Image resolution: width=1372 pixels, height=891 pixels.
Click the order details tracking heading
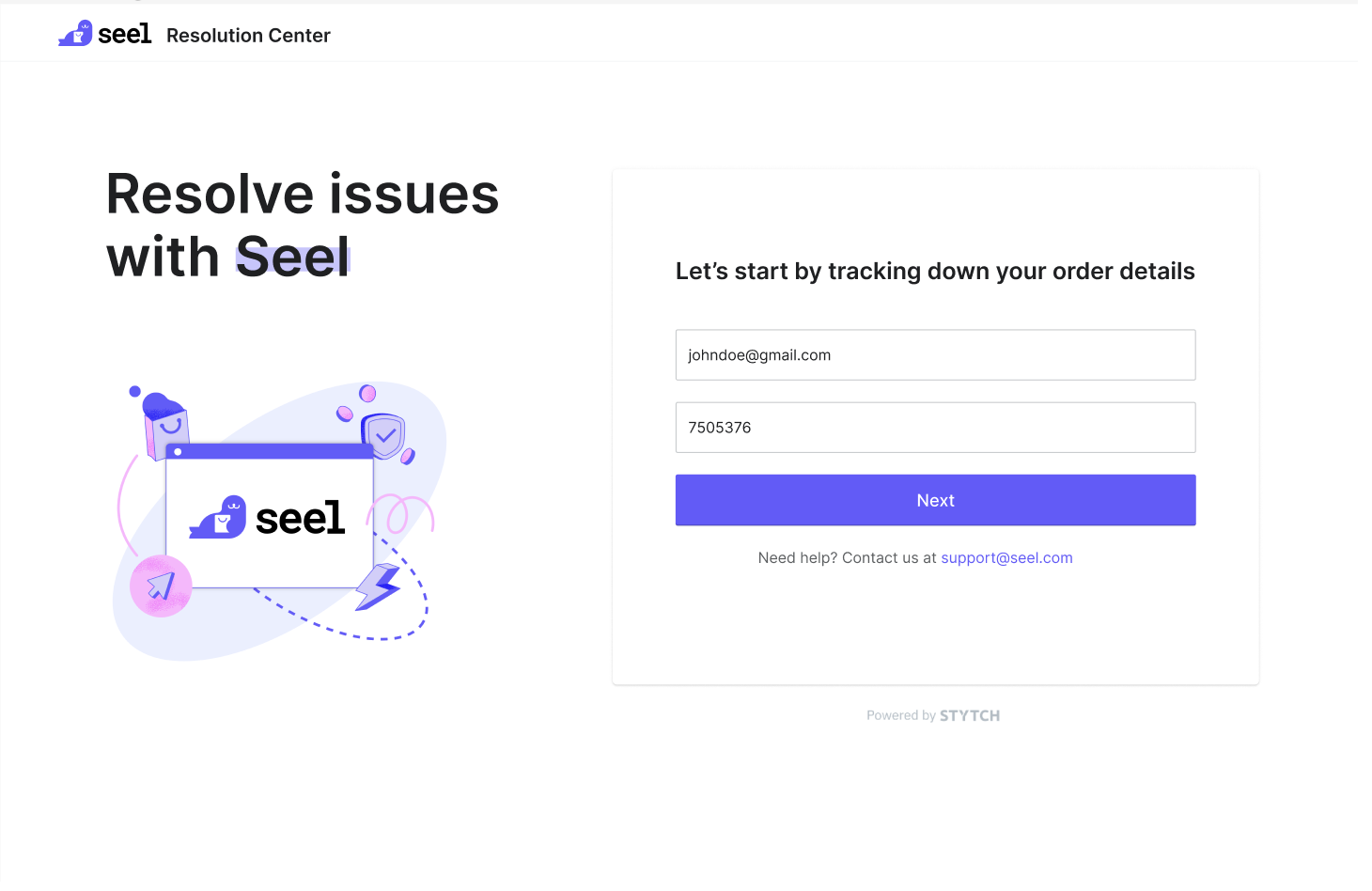(x=935, y=272)
